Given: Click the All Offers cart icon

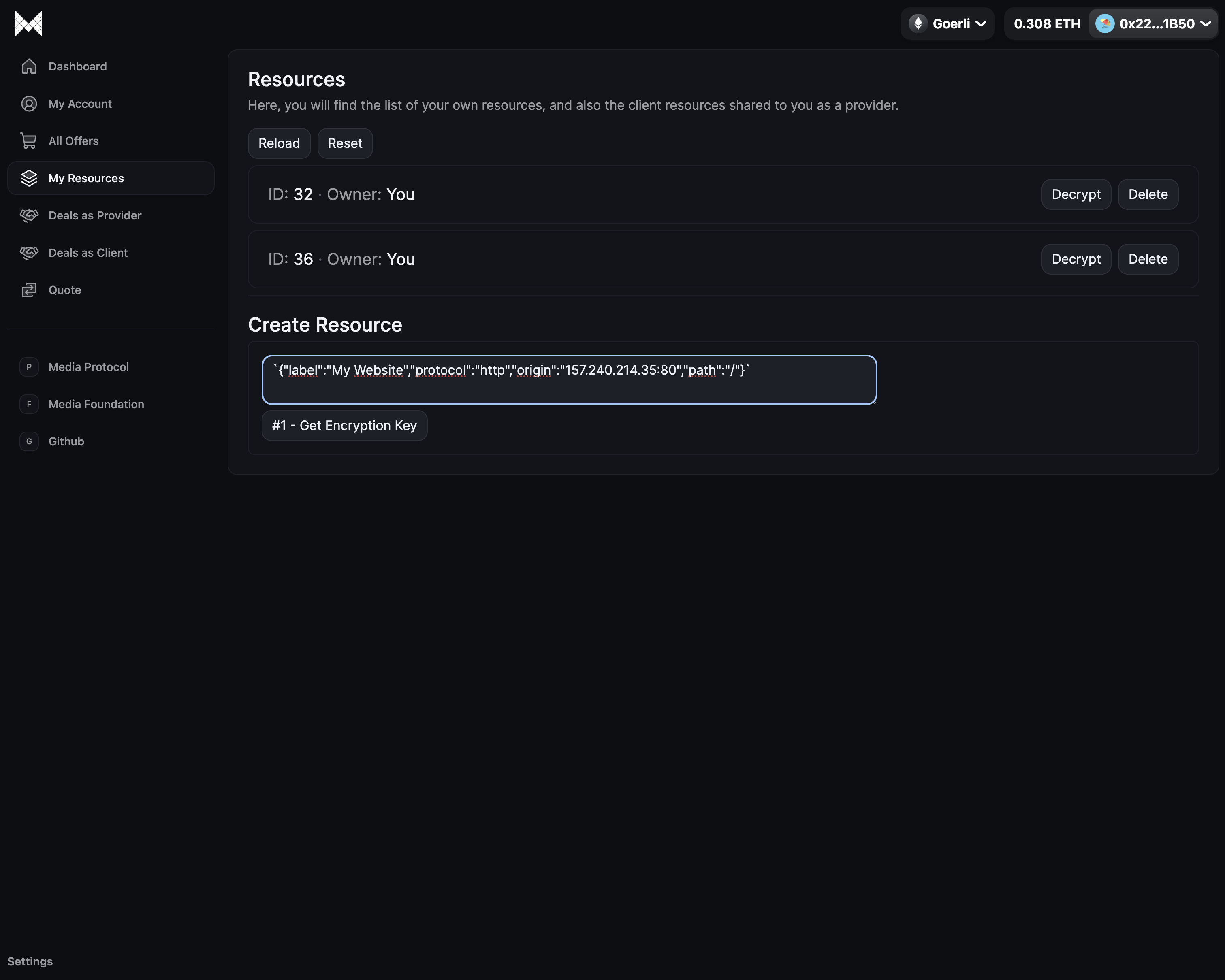Looking at the screenshot, I should 29,141.
